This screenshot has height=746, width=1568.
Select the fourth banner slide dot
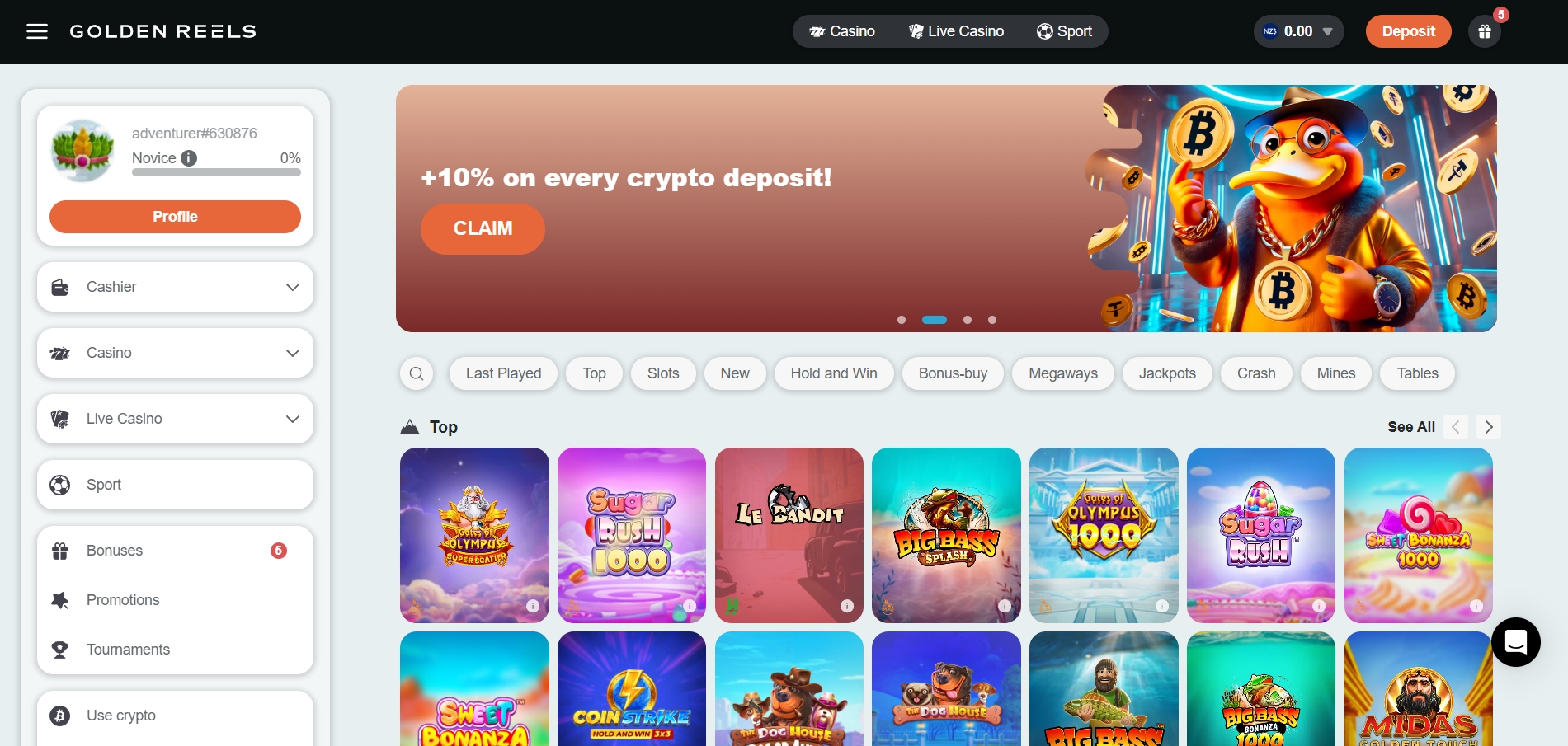(x=992, y=320)
